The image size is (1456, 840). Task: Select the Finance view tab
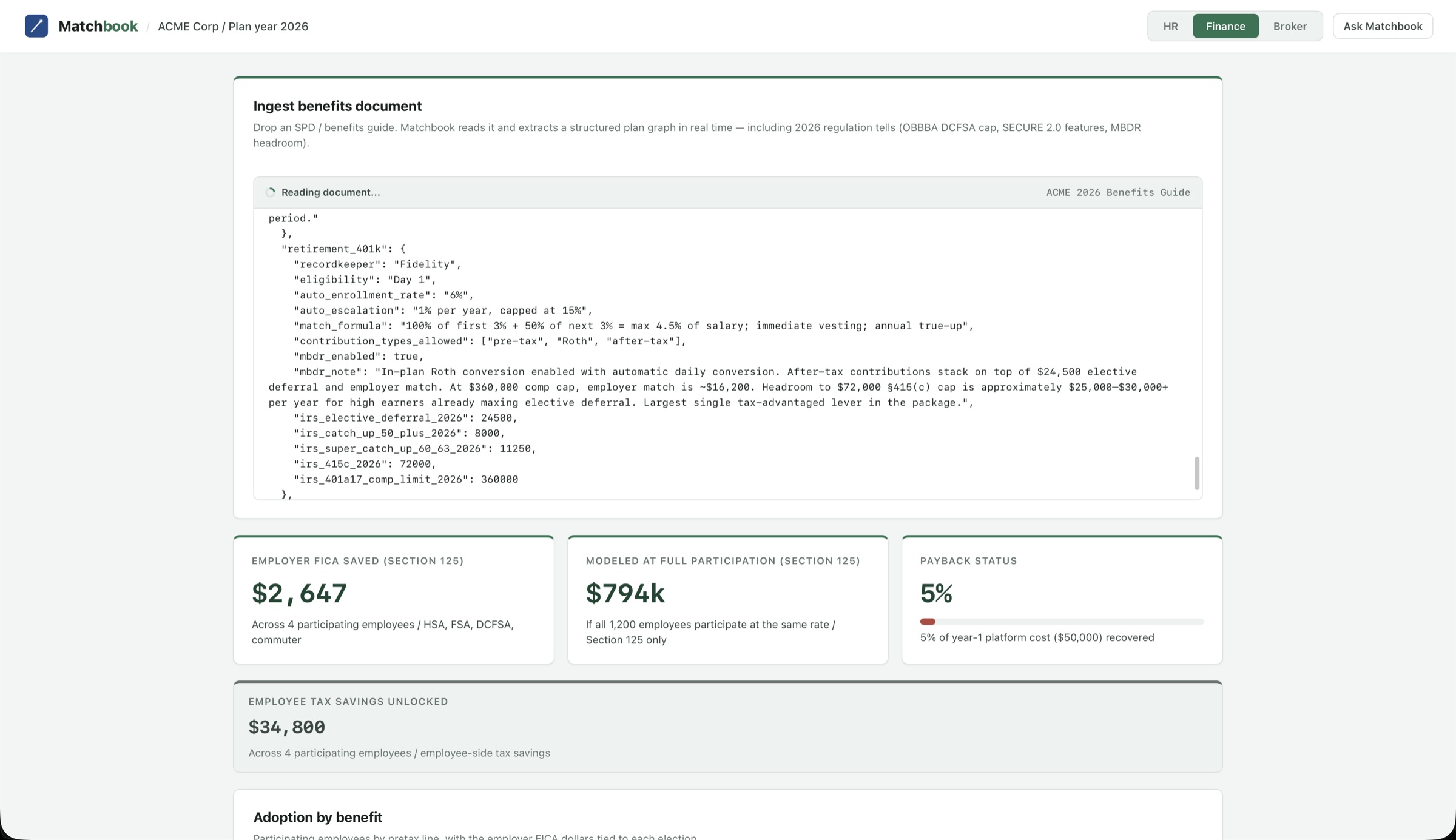click(1225, 26)
